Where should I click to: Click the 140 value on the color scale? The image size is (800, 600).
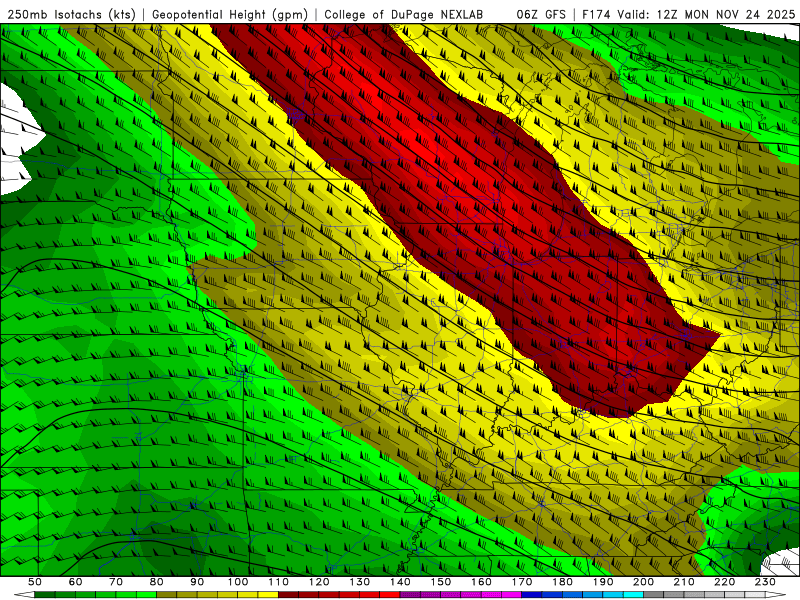(x=400, y=582)
